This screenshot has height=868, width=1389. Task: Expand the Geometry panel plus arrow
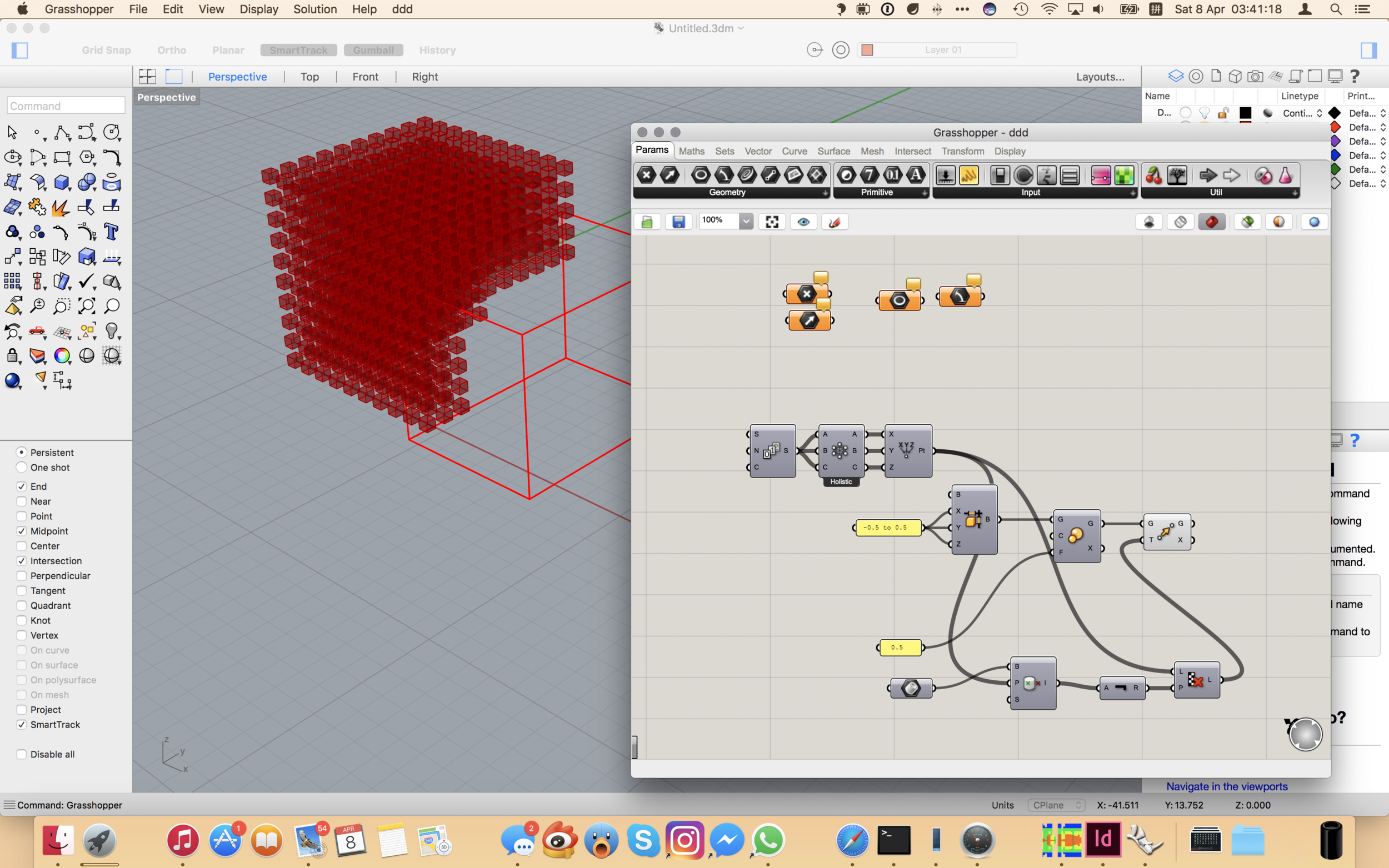[x=825, y=193]
